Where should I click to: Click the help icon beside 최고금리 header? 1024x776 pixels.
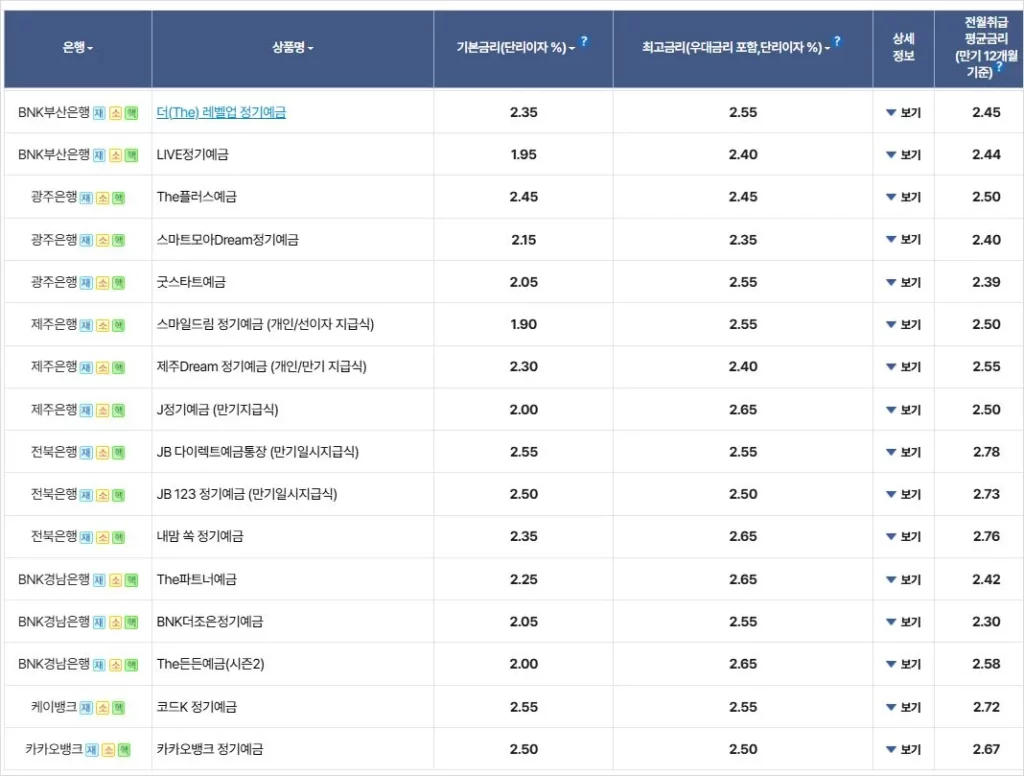coord(838,41)
